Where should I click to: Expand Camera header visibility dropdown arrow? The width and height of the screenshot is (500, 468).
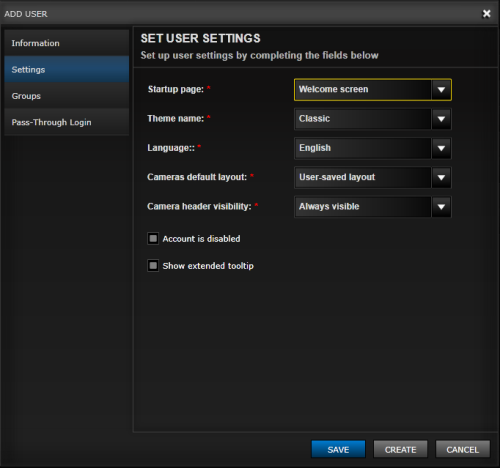click(x=441, y=207)
